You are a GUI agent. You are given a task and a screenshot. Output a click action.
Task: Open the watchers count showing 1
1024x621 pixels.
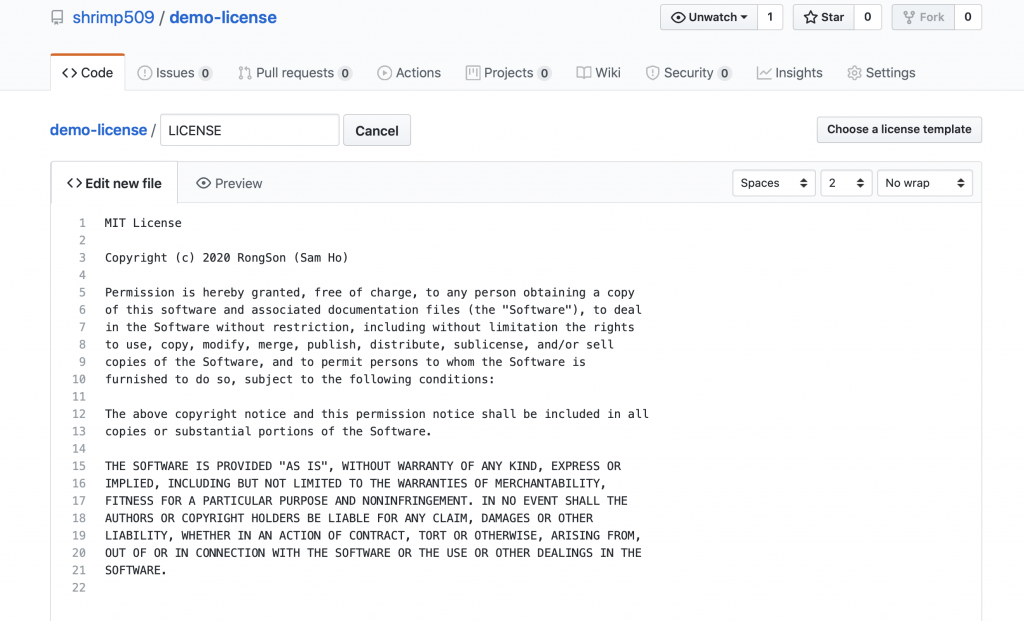pyautogui.click(x=770, y=17)
